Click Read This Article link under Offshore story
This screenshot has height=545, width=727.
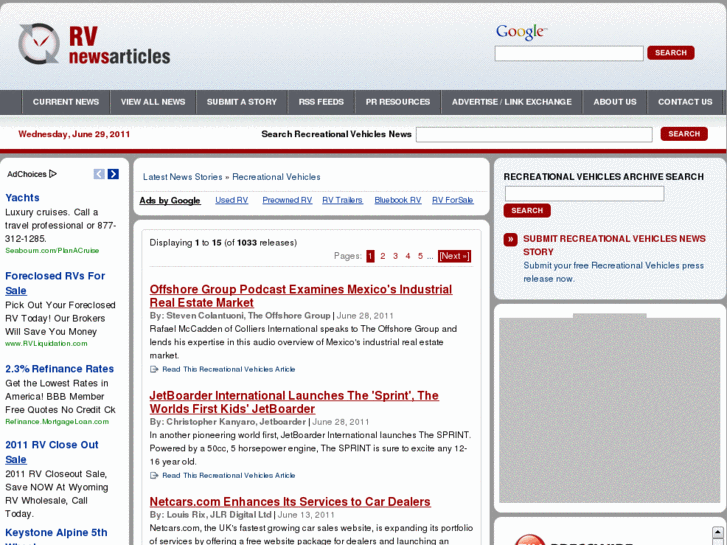tap(229, 369)
